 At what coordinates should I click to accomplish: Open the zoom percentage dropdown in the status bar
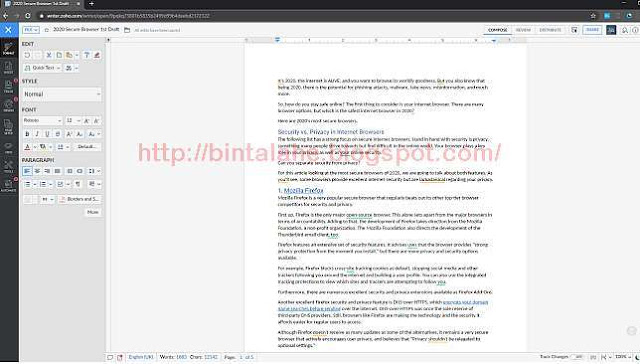(623, 357)
